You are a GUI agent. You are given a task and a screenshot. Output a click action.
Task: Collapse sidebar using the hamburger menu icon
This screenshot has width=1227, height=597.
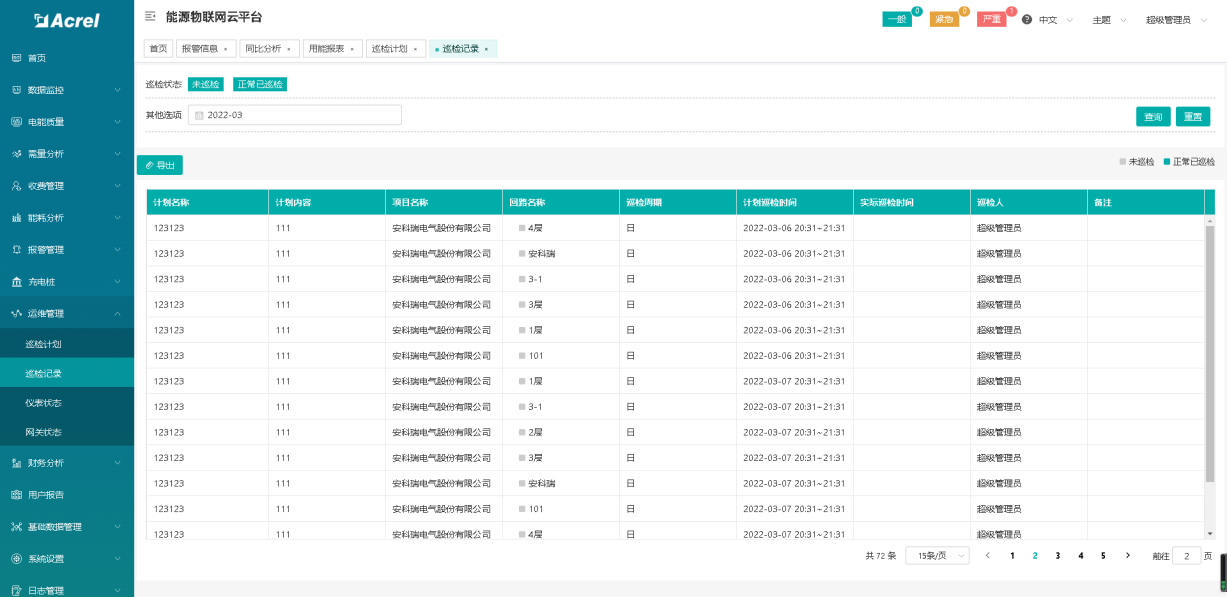150,17
